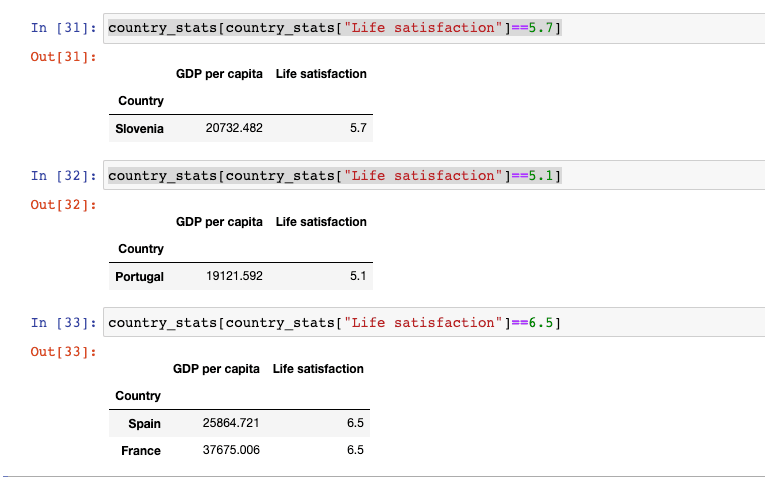Click the GDP per capita header above Slovenia
This screenshot has width=765, height=477.
219,74
